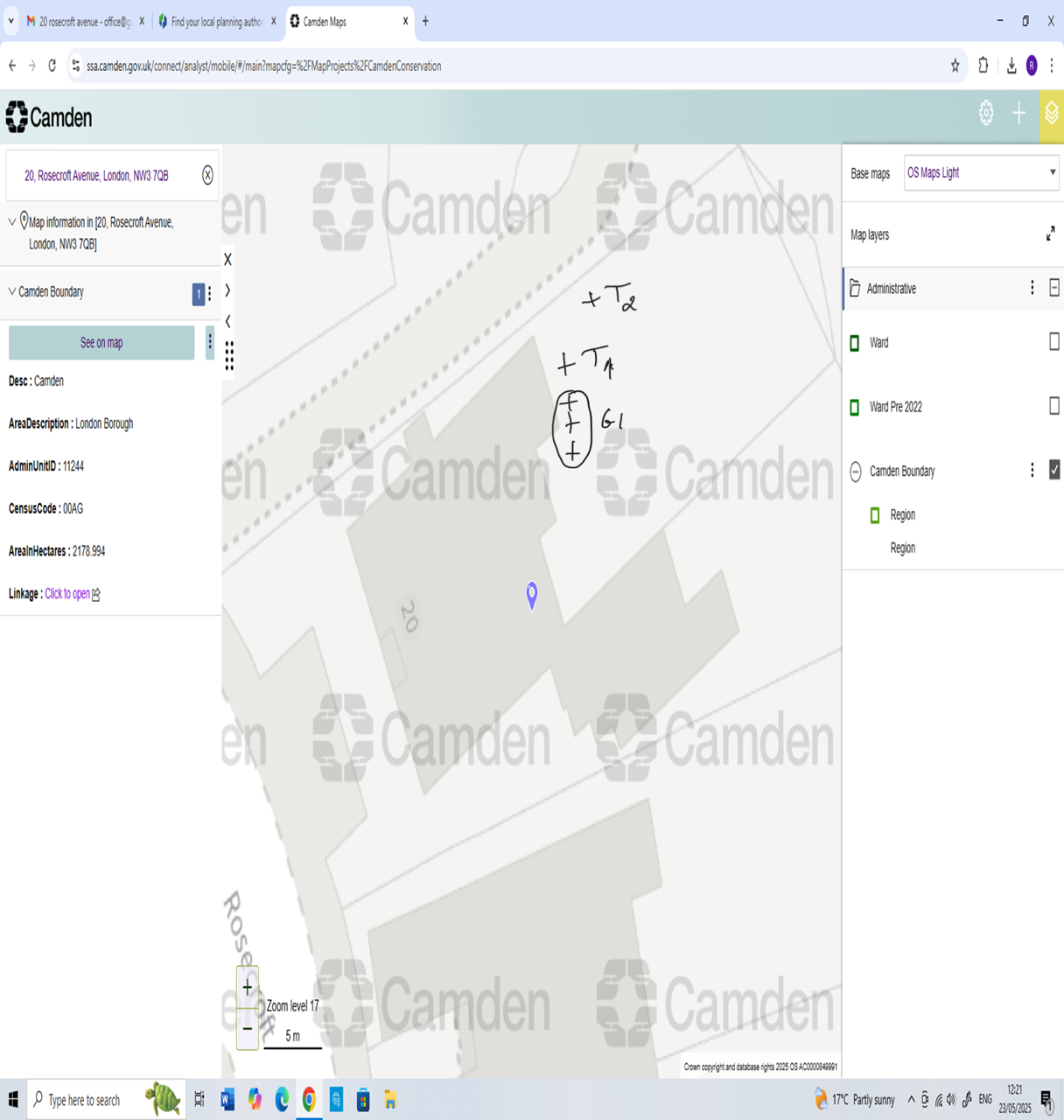This screenshot has height=1120, width=1064.
Task: Zoom out the map with the minus button
Action: pyautogui.click(x=248, y=1028)
